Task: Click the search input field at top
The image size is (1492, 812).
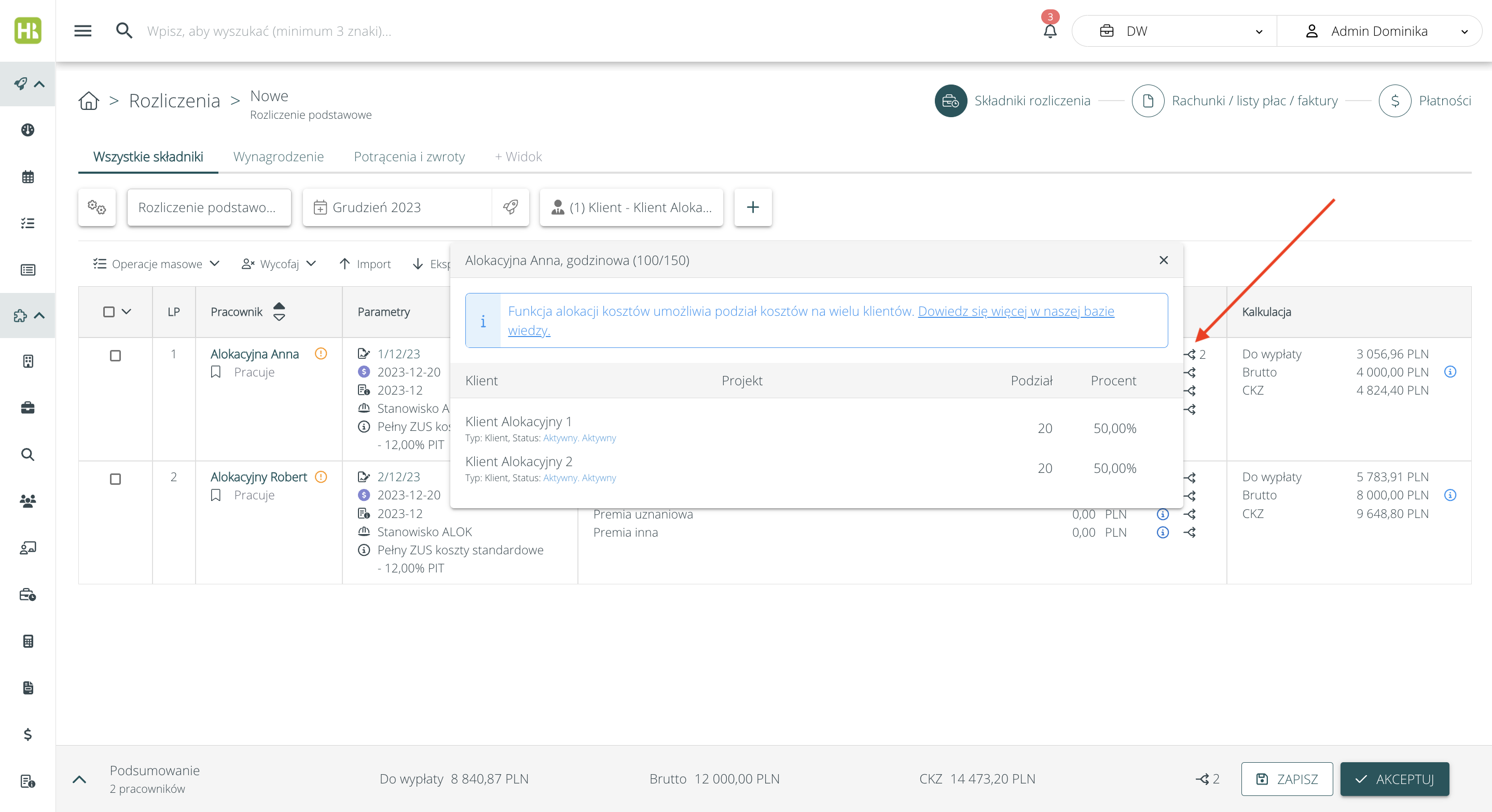Action: coord(269,31)
